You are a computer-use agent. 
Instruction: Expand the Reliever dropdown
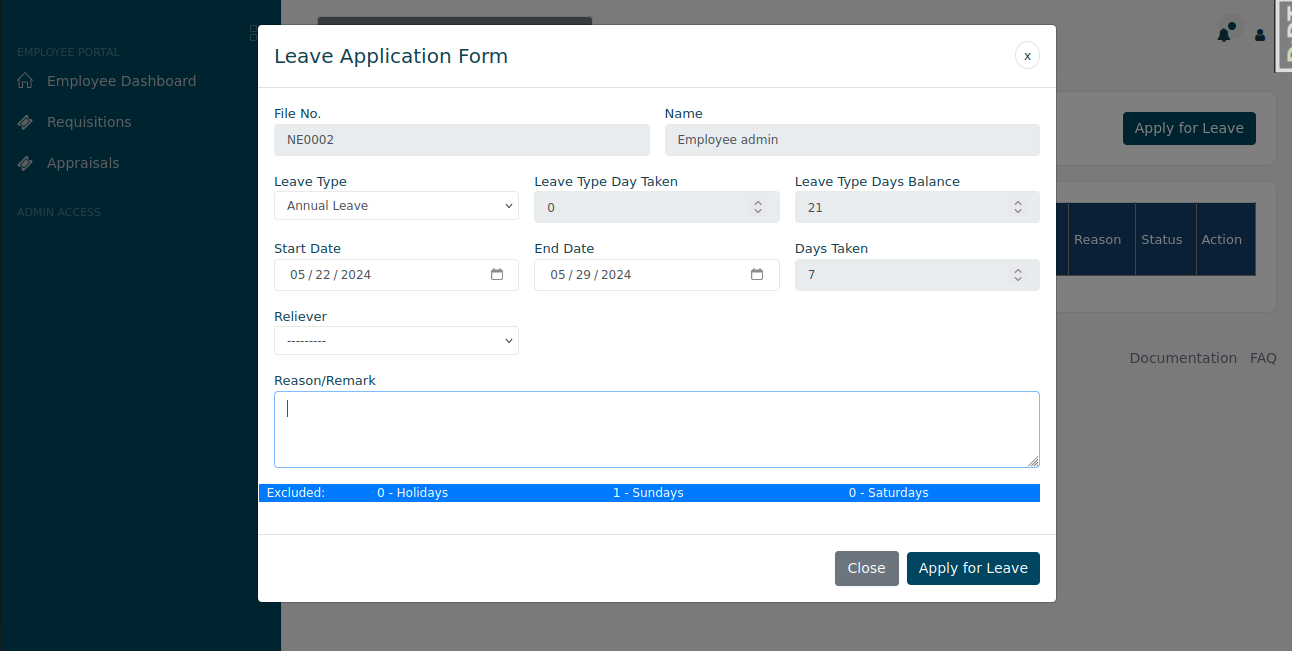pyautogui.click(x=396, y=341)
